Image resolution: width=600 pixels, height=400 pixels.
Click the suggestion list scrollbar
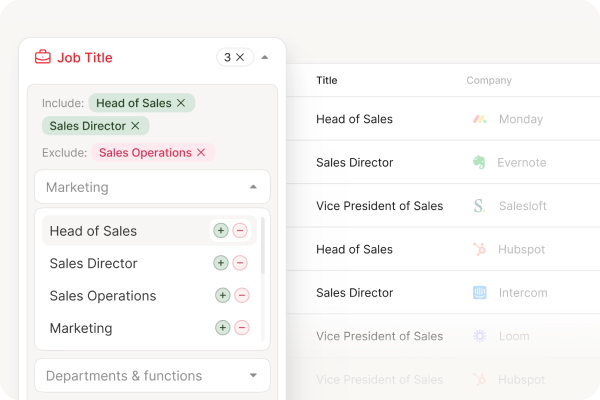(x=262, y=246)
